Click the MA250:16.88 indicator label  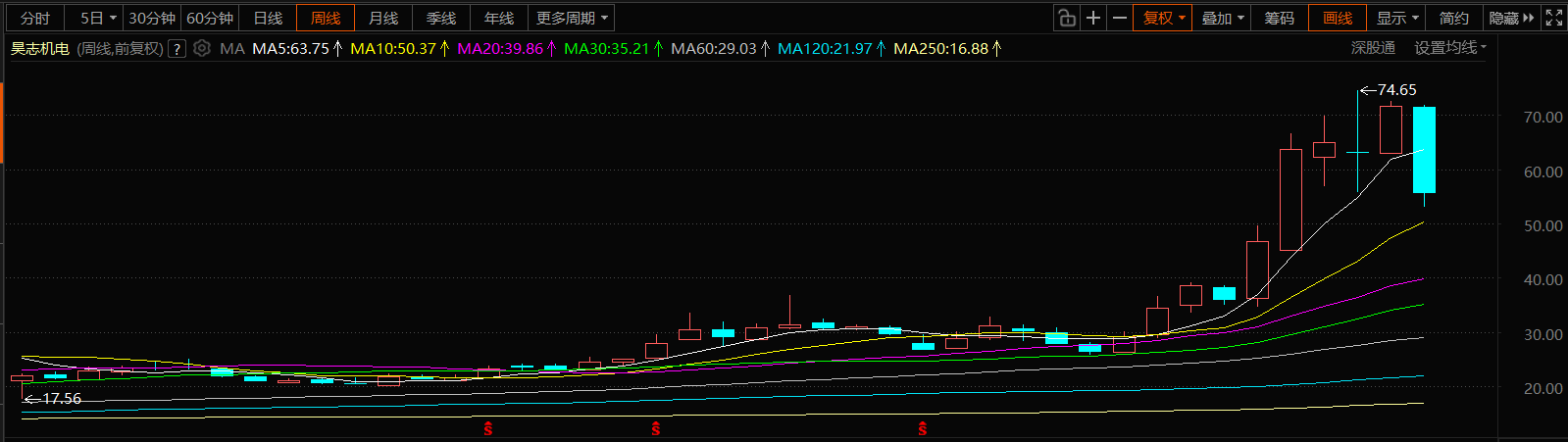947,48
